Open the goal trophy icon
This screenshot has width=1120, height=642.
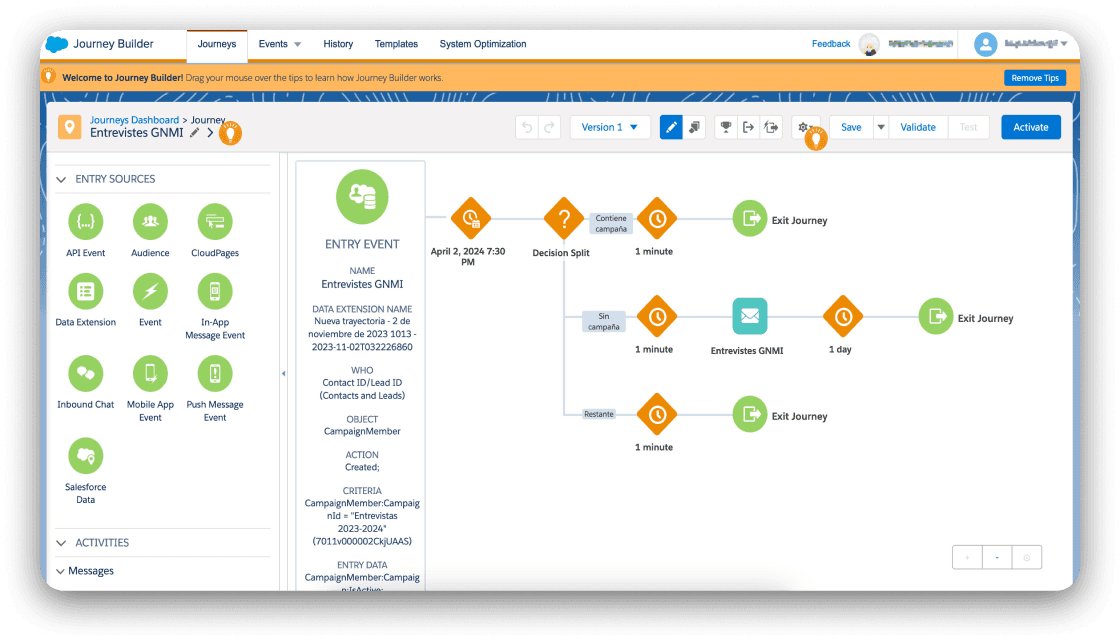tap(726, 127)
